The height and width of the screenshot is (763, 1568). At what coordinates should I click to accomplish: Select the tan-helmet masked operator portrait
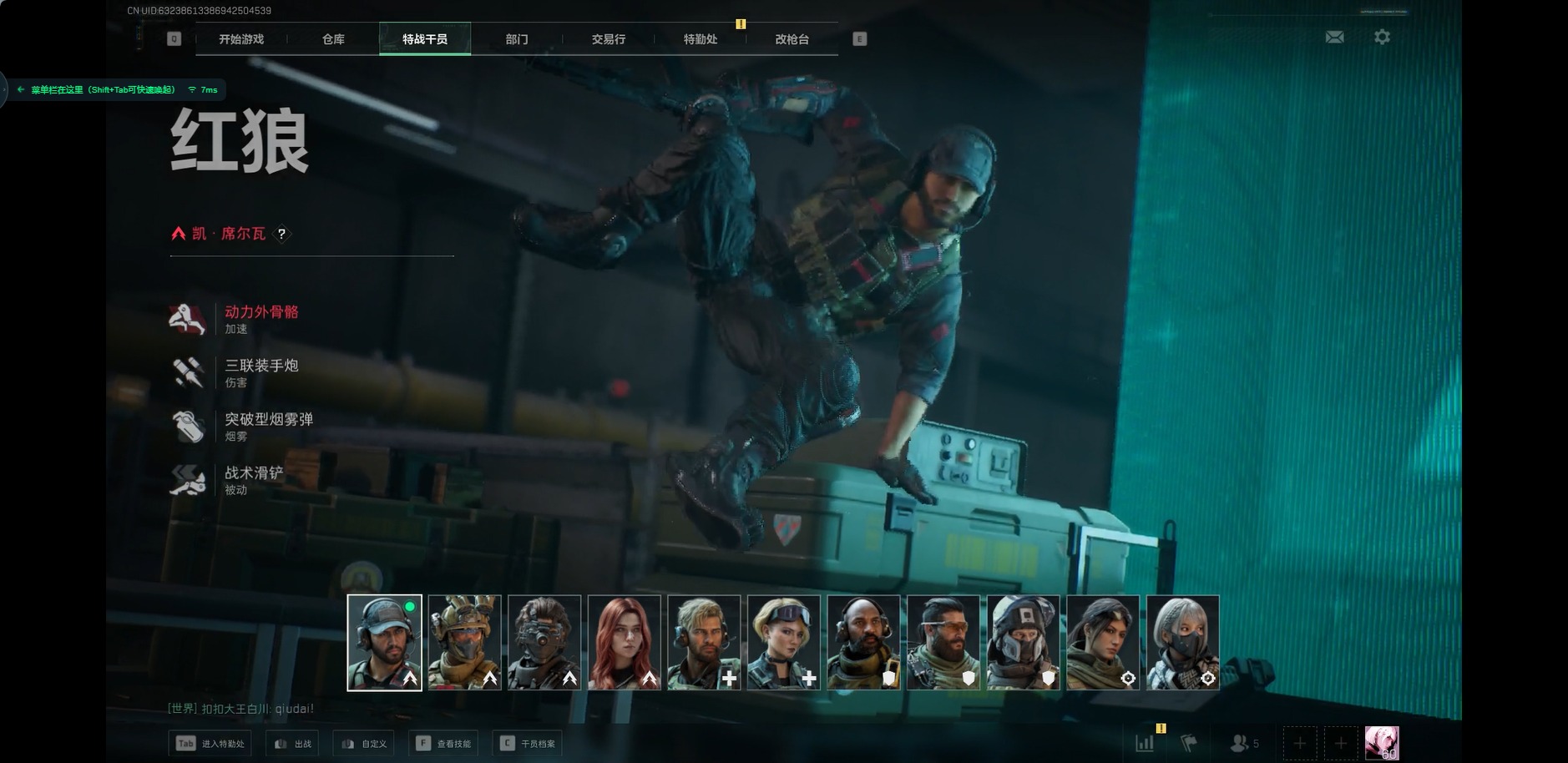pos(464,643)
